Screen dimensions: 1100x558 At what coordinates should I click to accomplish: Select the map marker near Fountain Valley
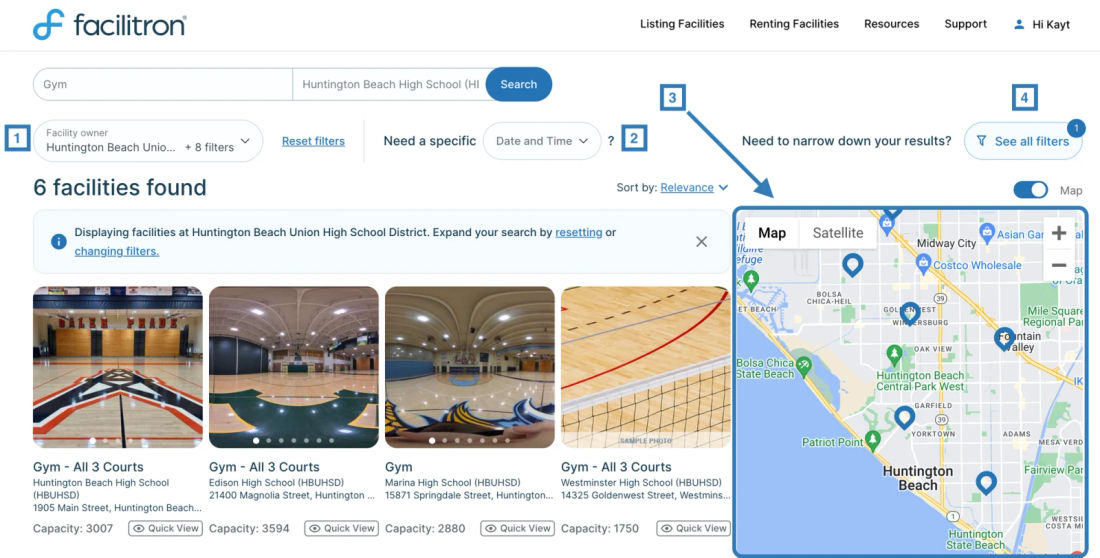coord(1005,337)
